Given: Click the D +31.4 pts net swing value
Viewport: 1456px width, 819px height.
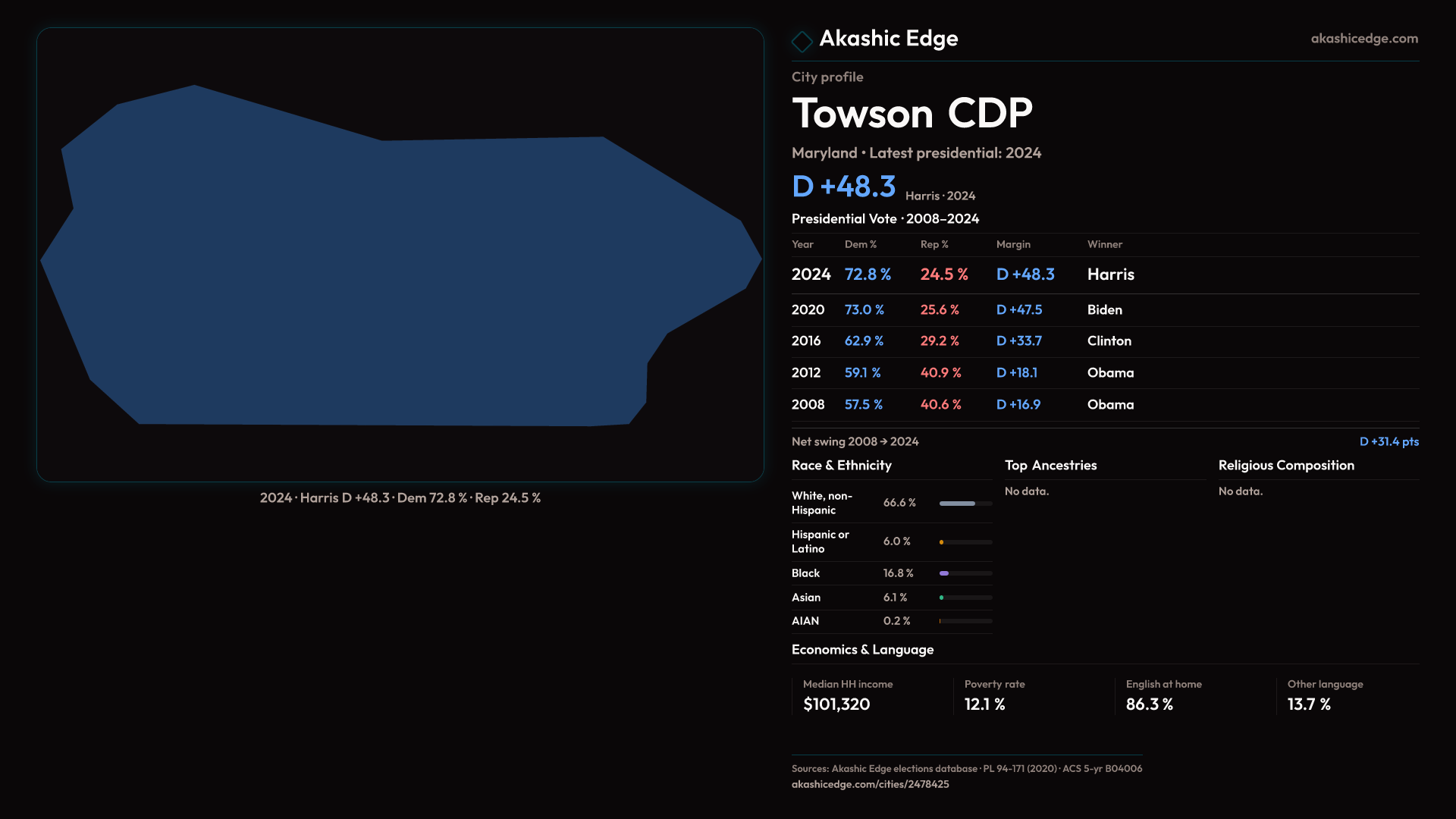Looking at the screenshot, I should pos(1388,441).
